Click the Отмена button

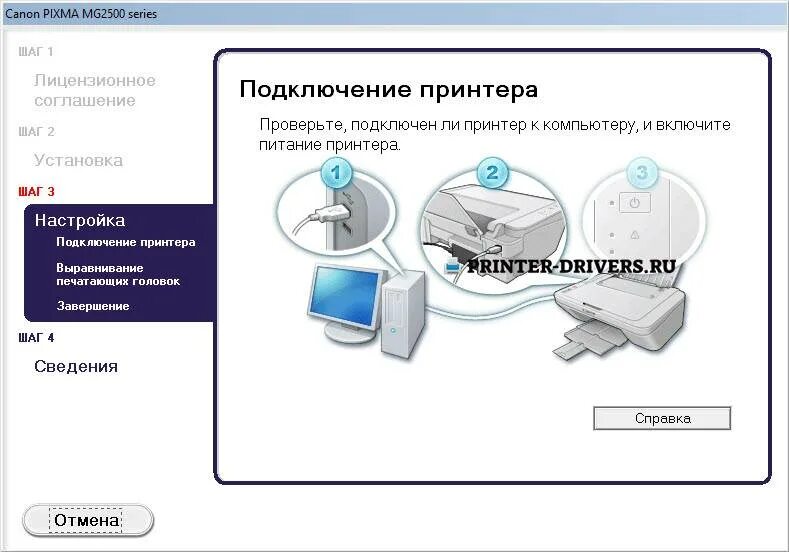[x=88, y=520]
